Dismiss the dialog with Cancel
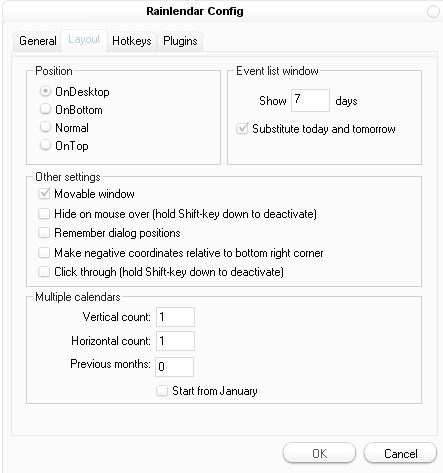This screenshot has width=443, height=473. click(x=400, y=453)
